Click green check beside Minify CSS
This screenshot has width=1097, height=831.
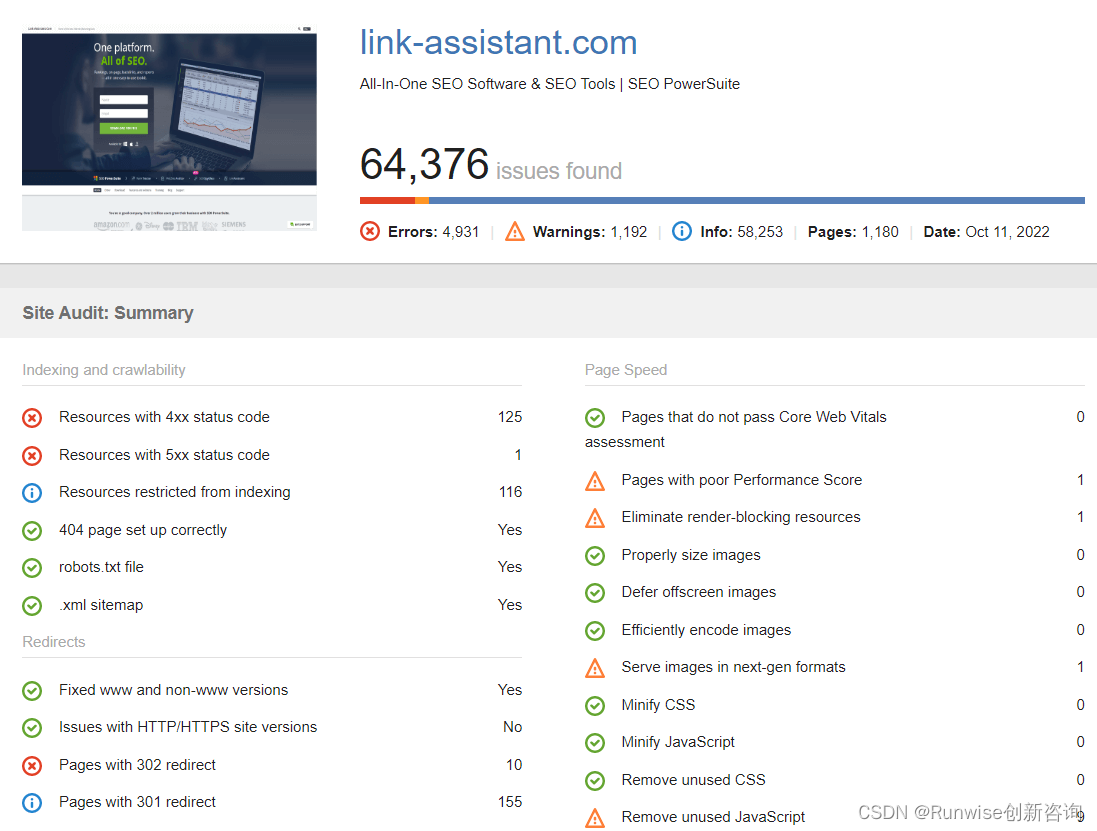pos(595,706)
